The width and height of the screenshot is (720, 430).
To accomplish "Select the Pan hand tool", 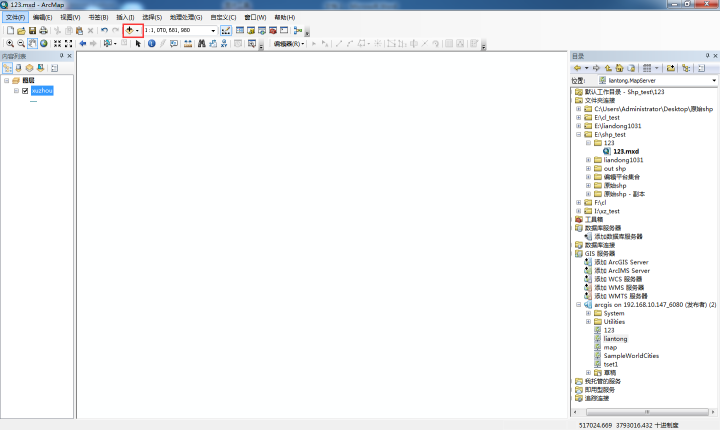I will (32, 44).
